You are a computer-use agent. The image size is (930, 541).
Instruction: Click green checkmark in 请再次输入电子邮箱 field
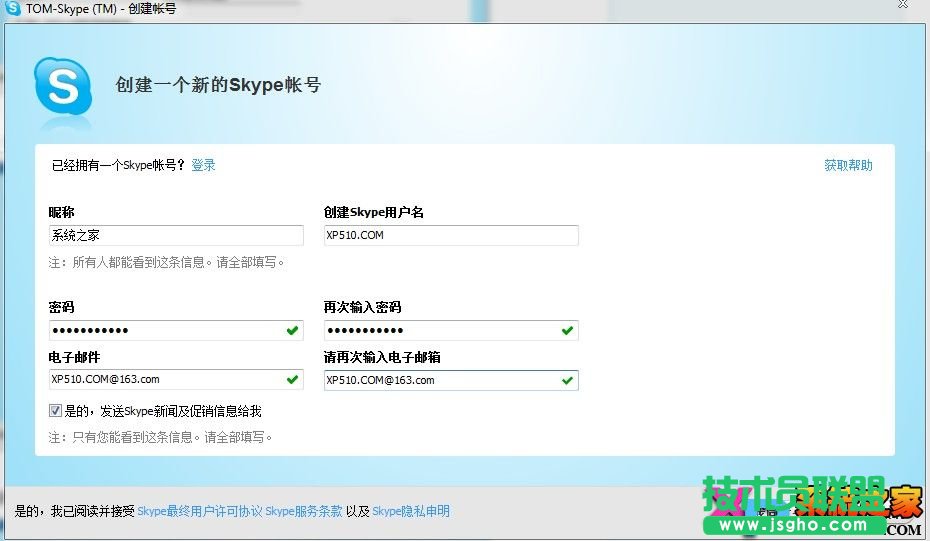click(567, 380)
